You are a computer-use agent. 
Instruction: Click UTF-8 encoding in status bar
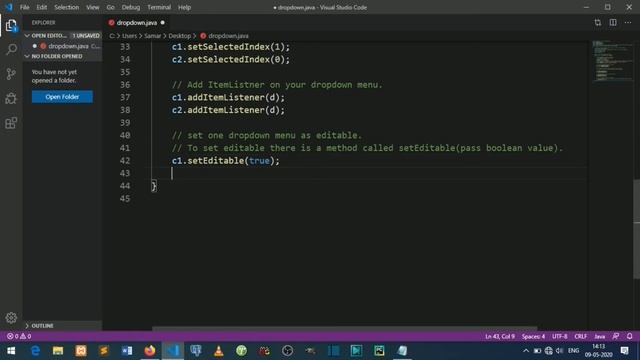(x=560, y=336)
